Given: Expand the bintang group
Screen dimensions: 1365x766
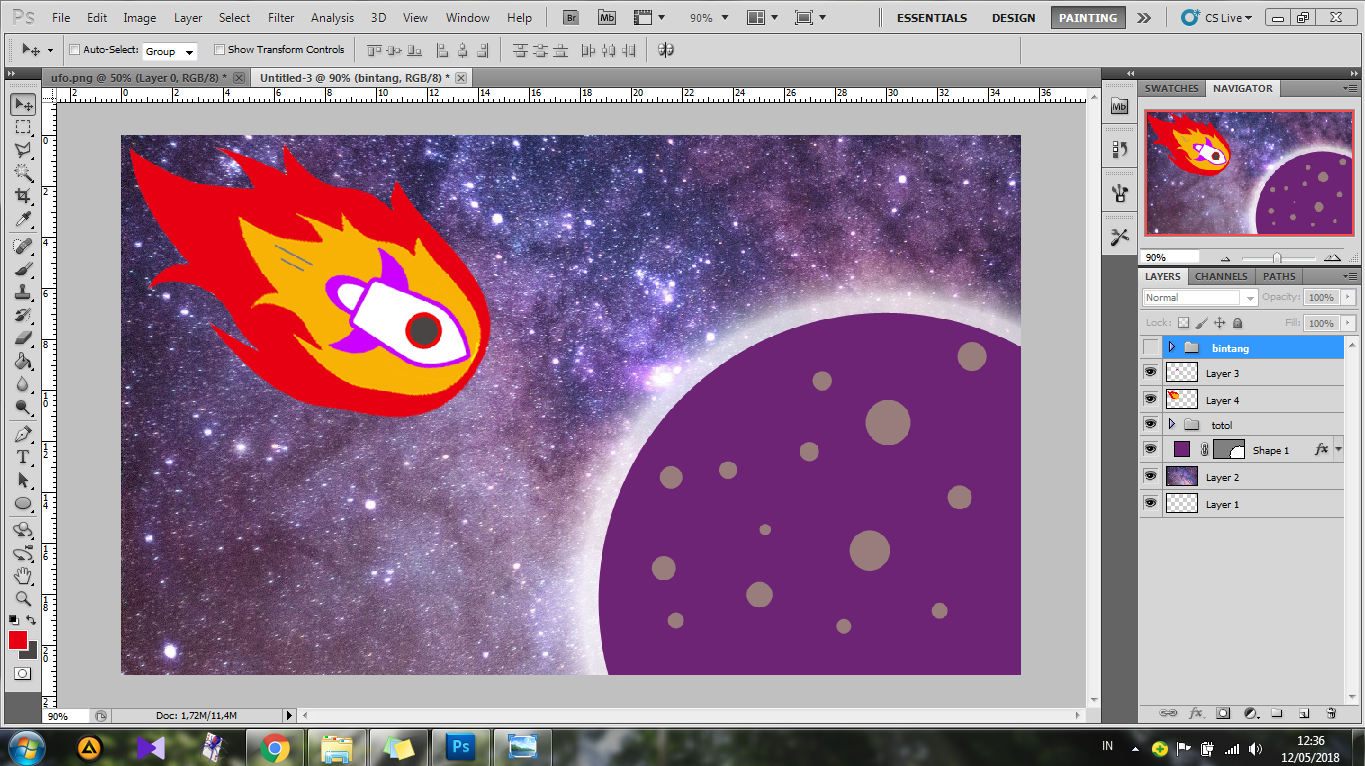Looking at the screenshot, I should [1171, 347].
